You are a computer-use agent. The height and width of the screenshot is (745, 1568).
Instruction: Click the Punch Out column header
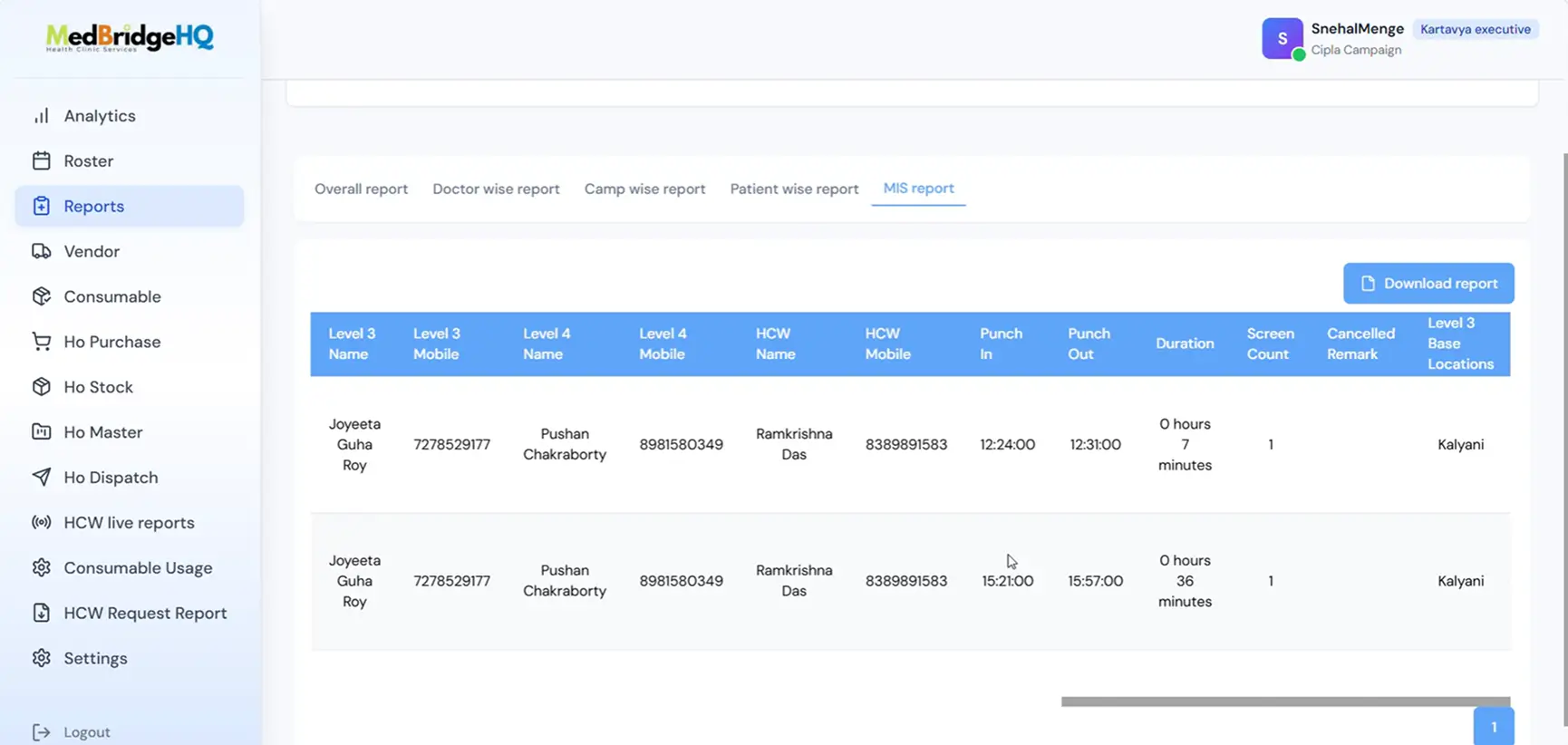click(1089, 343)
